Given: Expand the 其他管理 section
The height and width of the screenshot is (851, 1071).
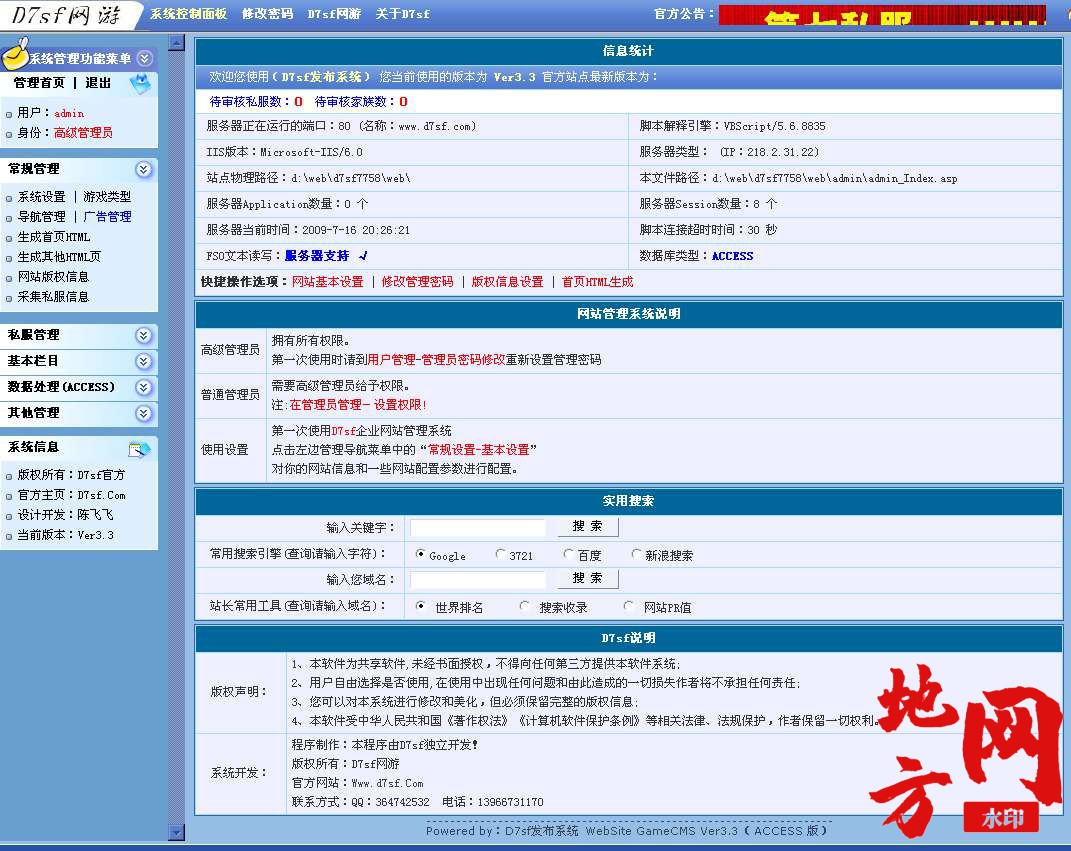Looking at the screenshot, I should point(143,413).
